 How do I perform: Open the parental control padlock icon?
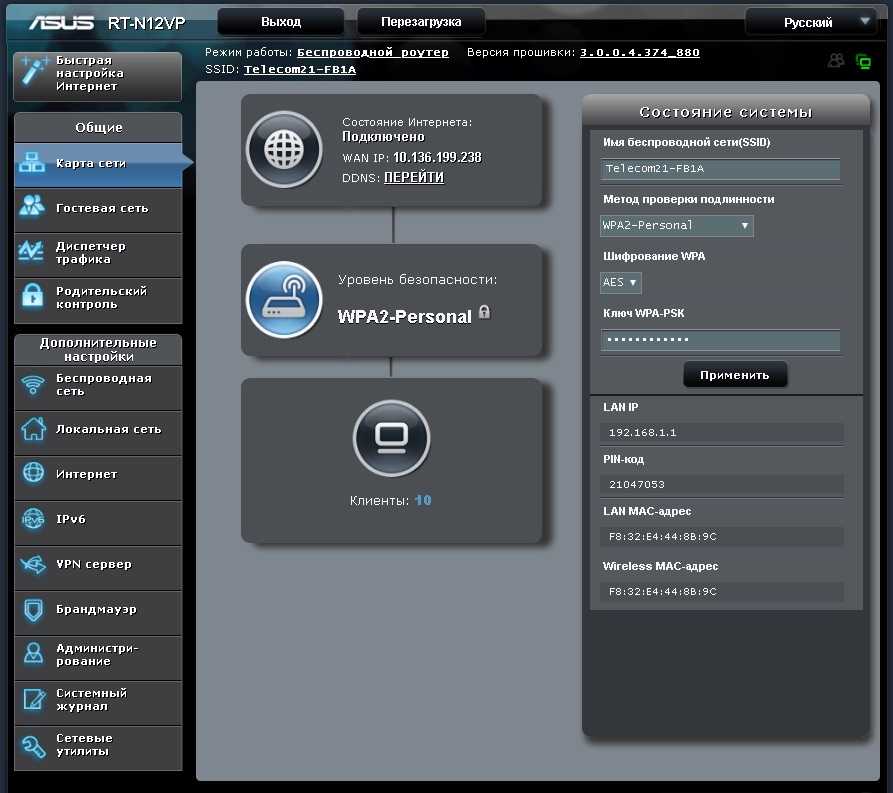point(32,296)
